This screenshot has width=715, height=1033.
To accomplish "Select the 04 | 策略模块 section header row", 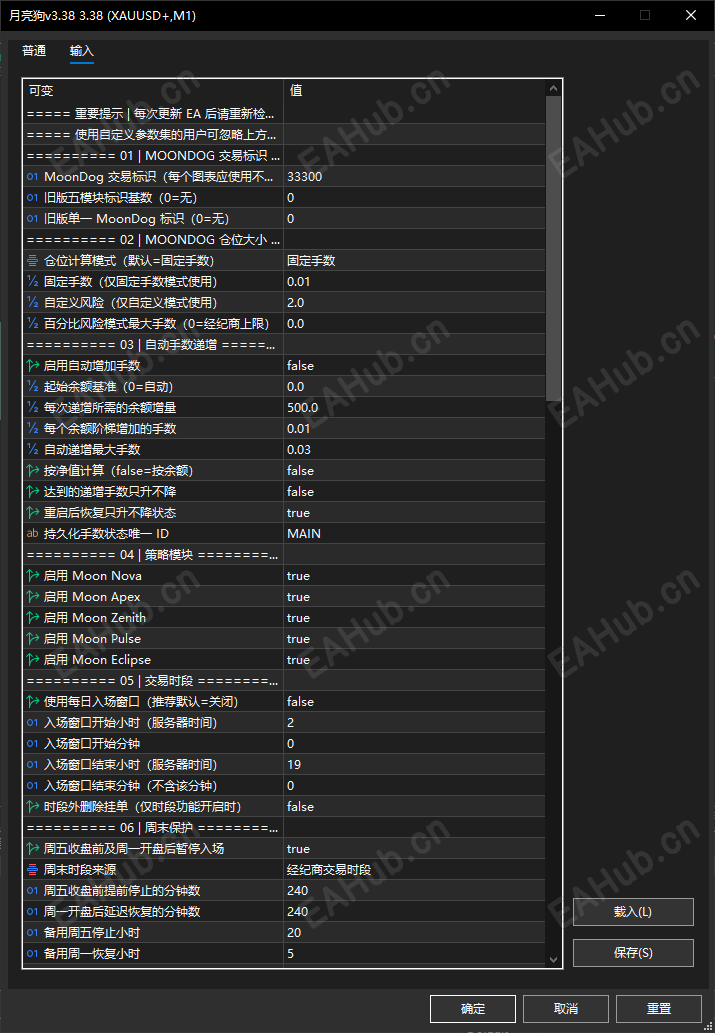I will click(x=284, y=555).
